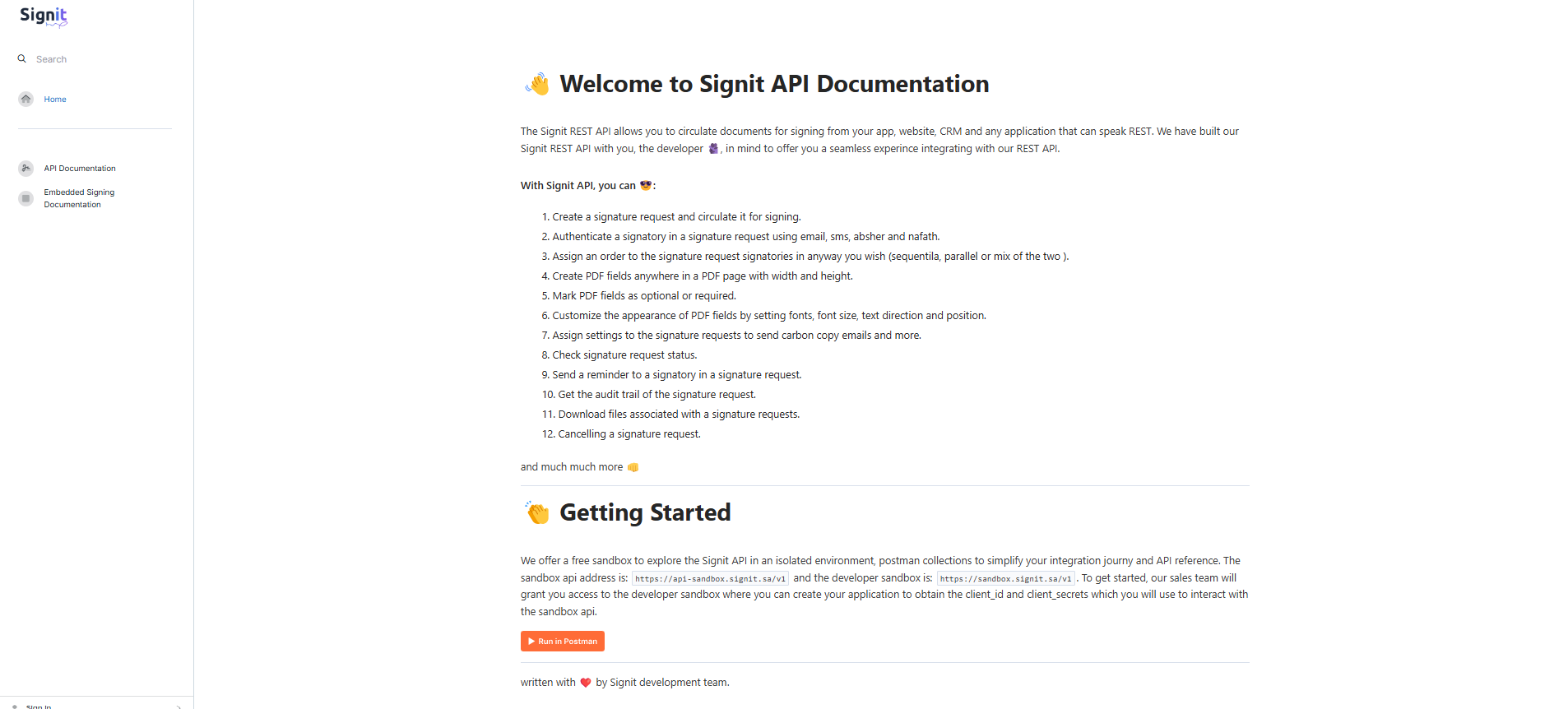
Task: Click the API Documentation sidebar icon
Action: point(26,168)
